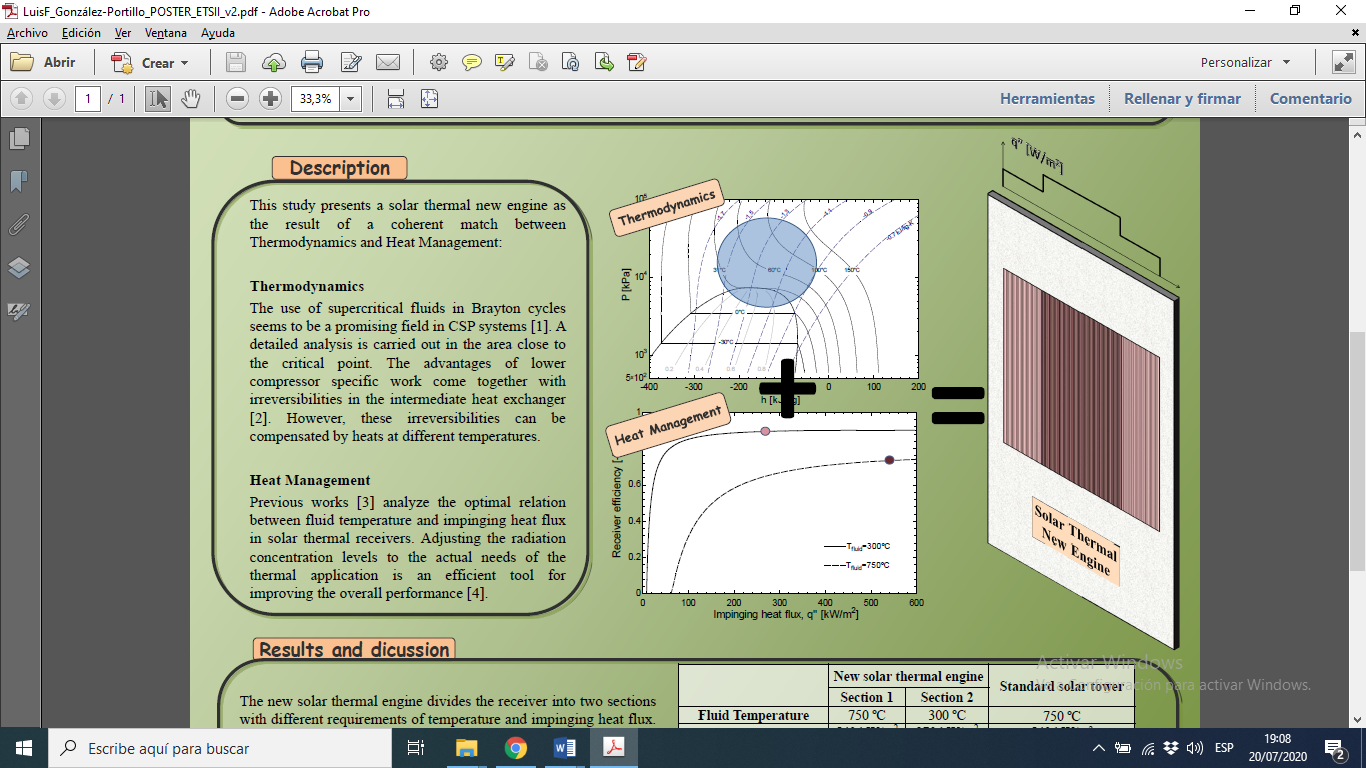Open the Edición menu
The width and height of the screenshot is (1366, 768).
81,33
